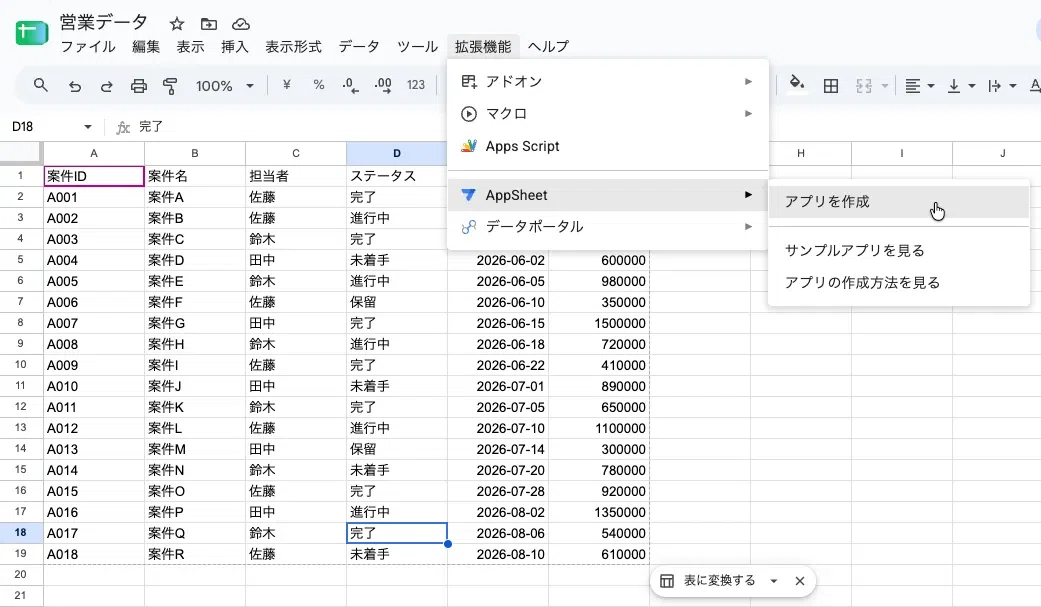
Task: Open the データ menu
Action: [x=359, y=46]
